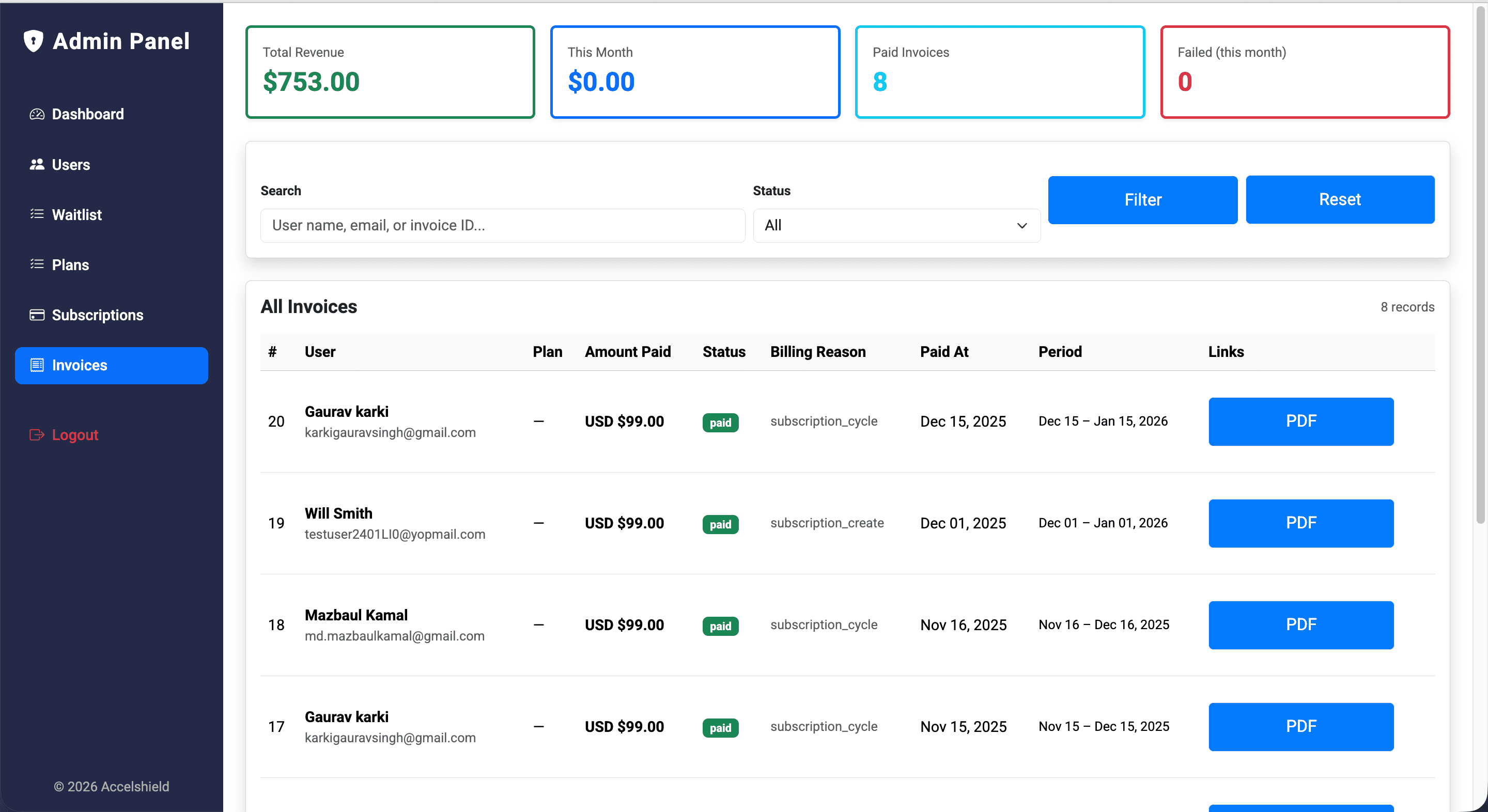This screenshot has width=1488, height=812.
Task: Navigate to the Plans page
Action: coord(112,264)
